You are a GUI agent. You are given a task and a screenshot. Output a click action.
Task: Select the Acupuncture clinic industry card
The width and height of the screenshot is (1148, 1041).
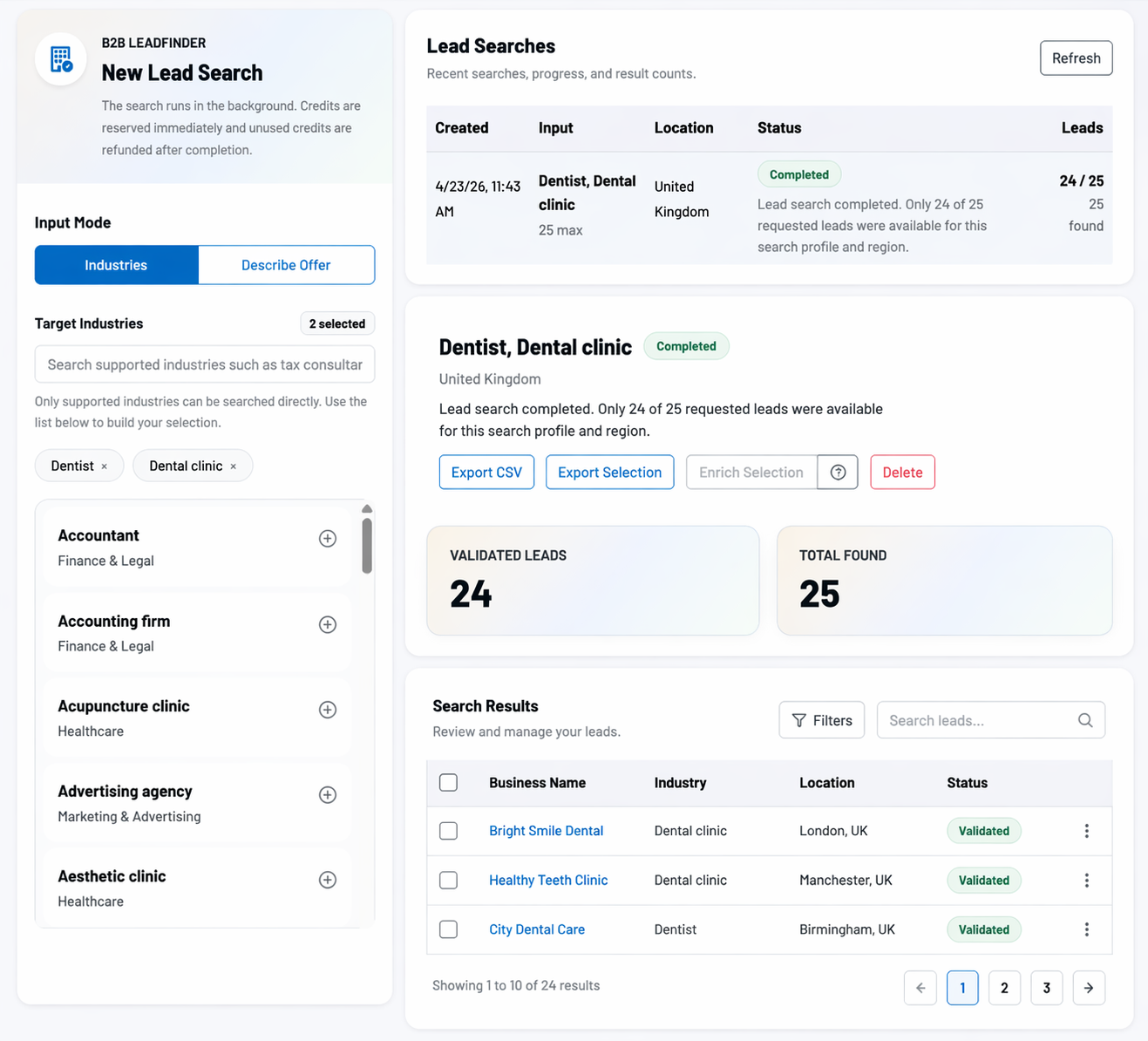click(x=197, y=718)
